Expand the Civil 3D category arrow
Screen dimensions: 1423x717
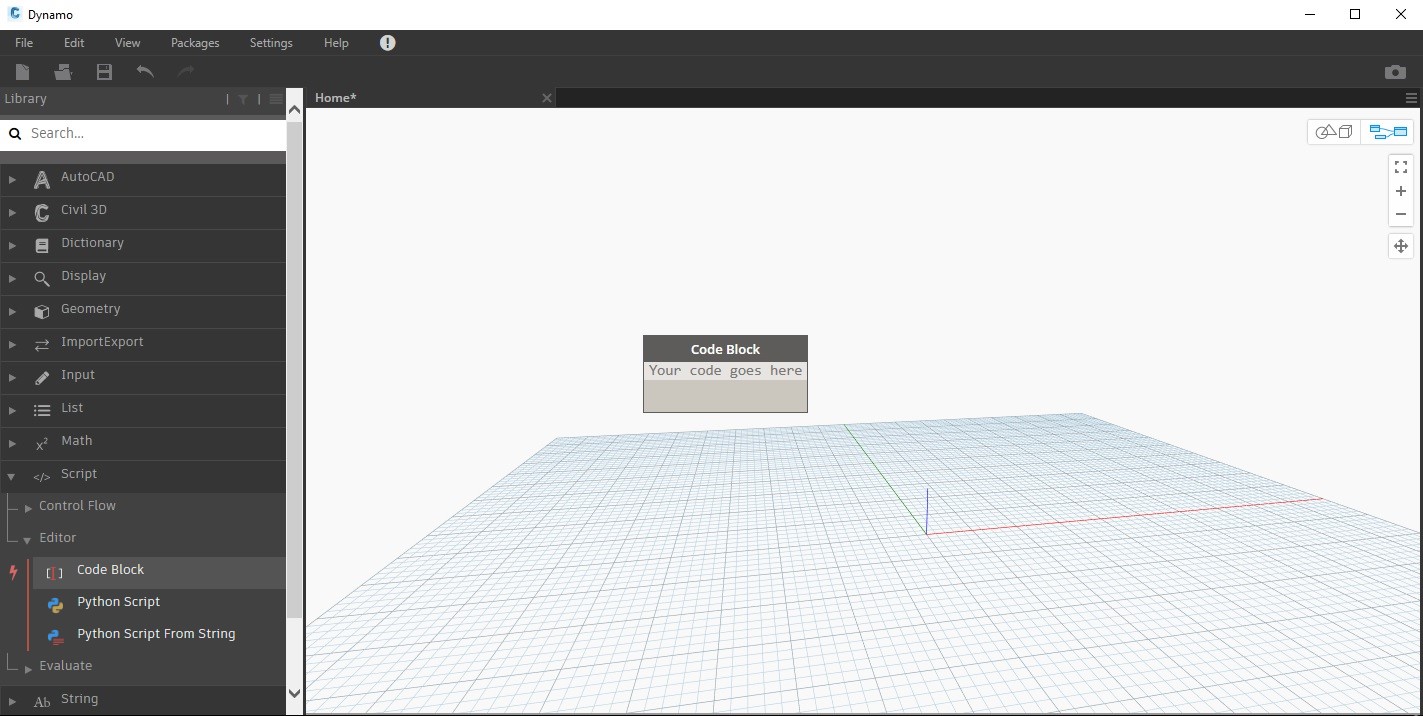pos(12,213)
